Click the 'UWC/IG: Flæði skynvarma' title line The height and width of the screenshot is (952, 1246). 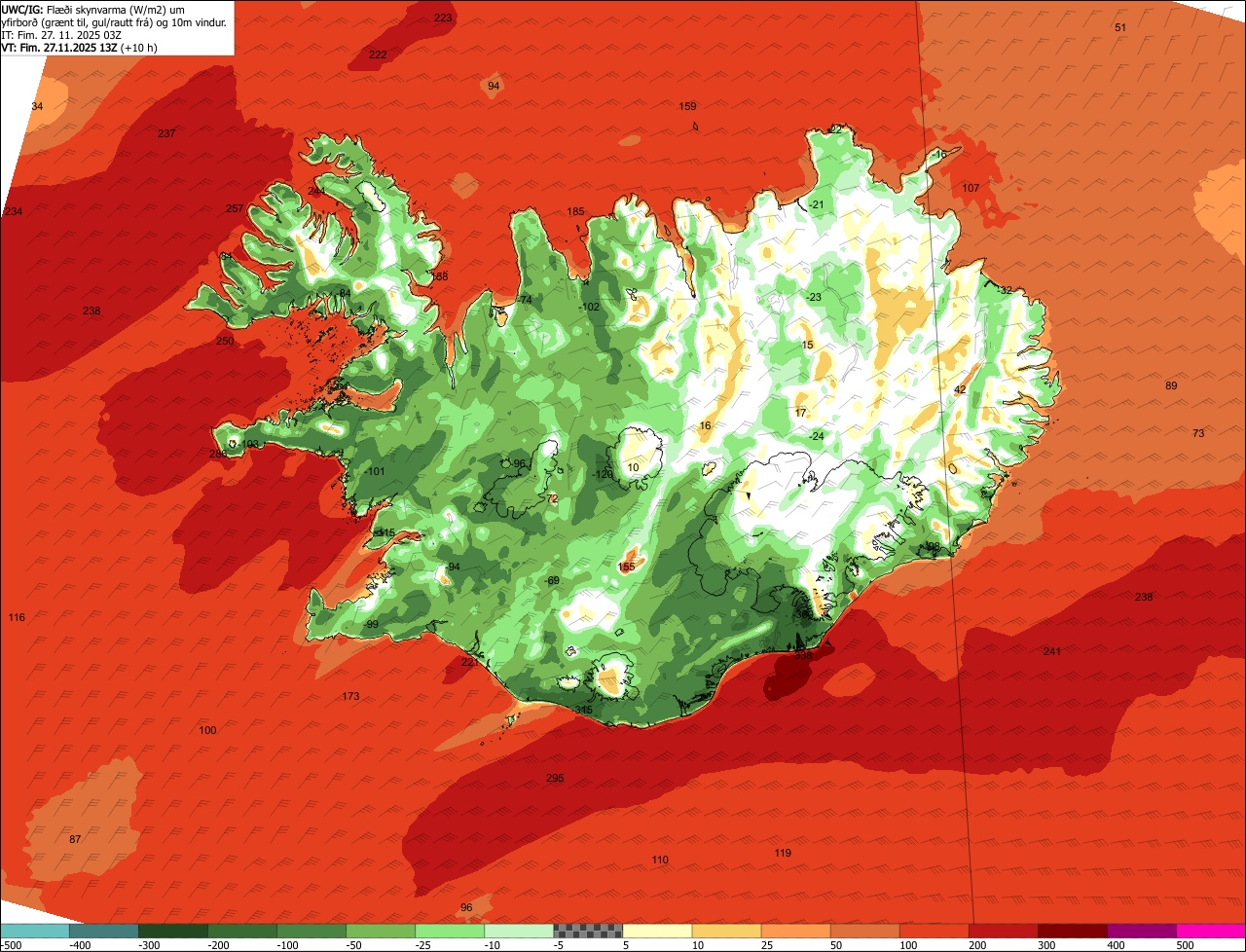(x=92, y=9)
